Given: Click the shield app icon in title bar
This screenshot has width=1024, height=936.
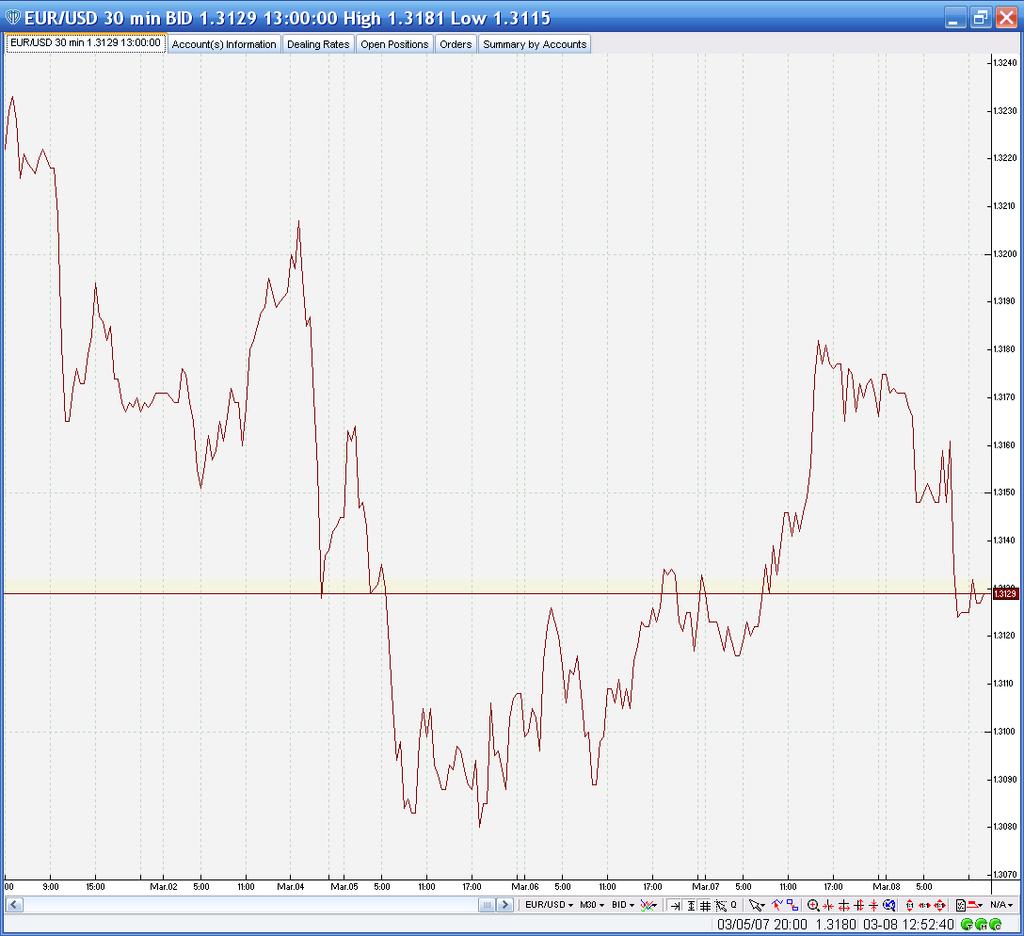Looking at the screenshot, I should click(x=12, y=17).
